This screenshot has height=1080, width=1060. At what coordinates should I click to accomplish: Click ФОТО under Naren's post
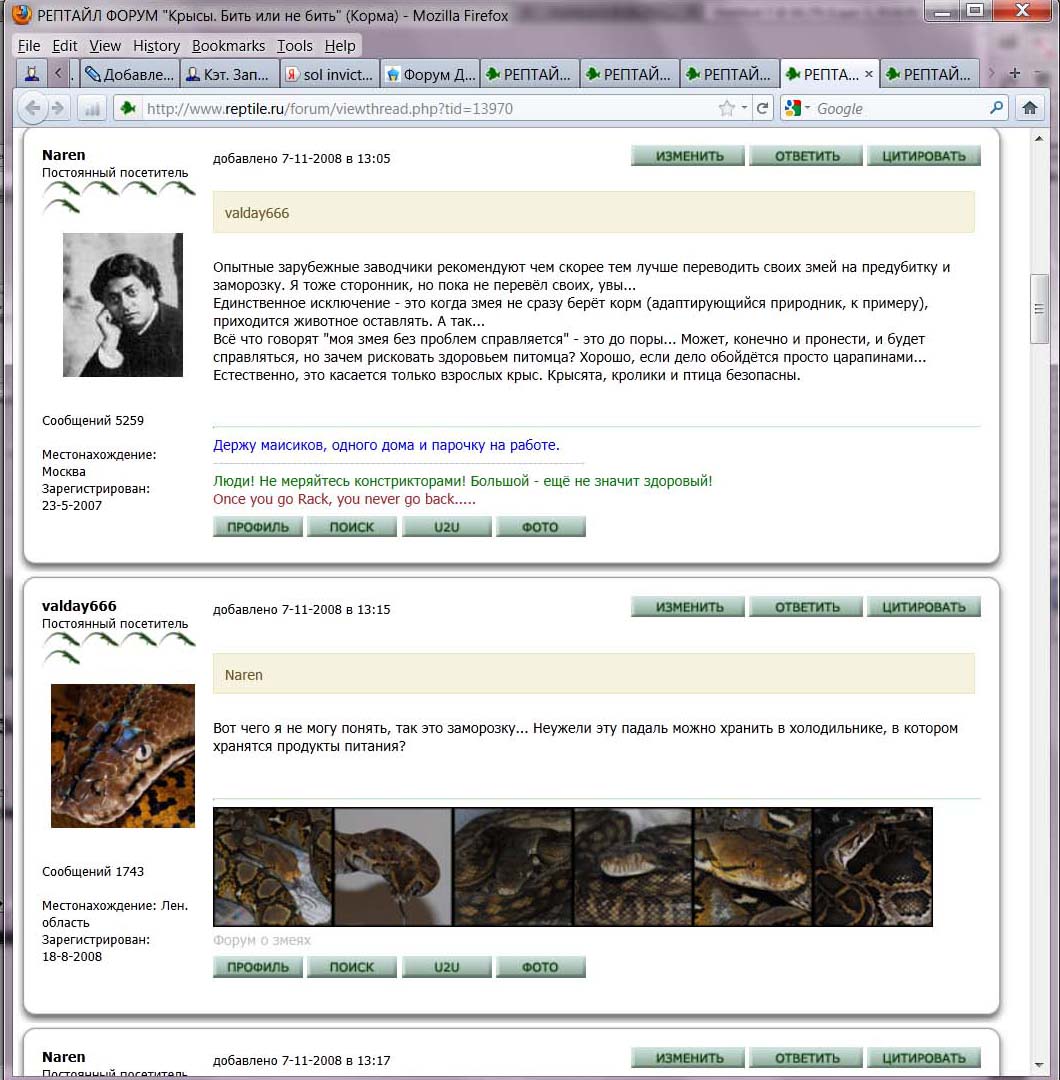pos(541,527)
